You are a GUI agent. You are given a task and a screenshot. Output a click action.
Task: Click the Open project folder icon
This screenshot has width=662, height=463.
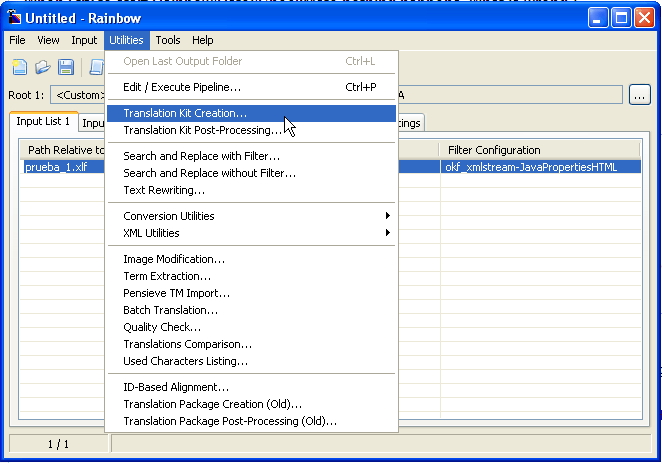pyautogui.click(x=43, y=67)
